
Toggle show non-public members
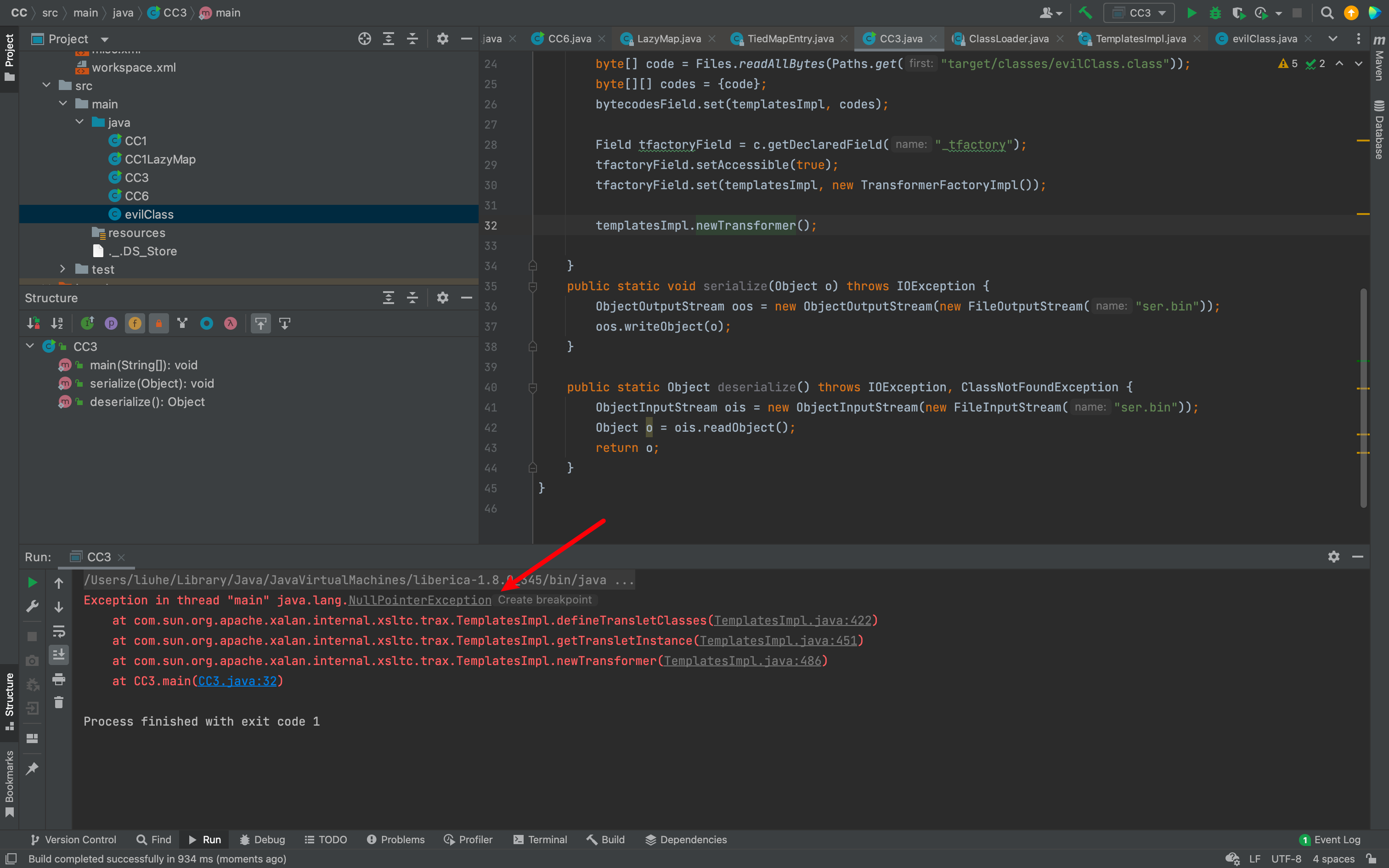159,323
